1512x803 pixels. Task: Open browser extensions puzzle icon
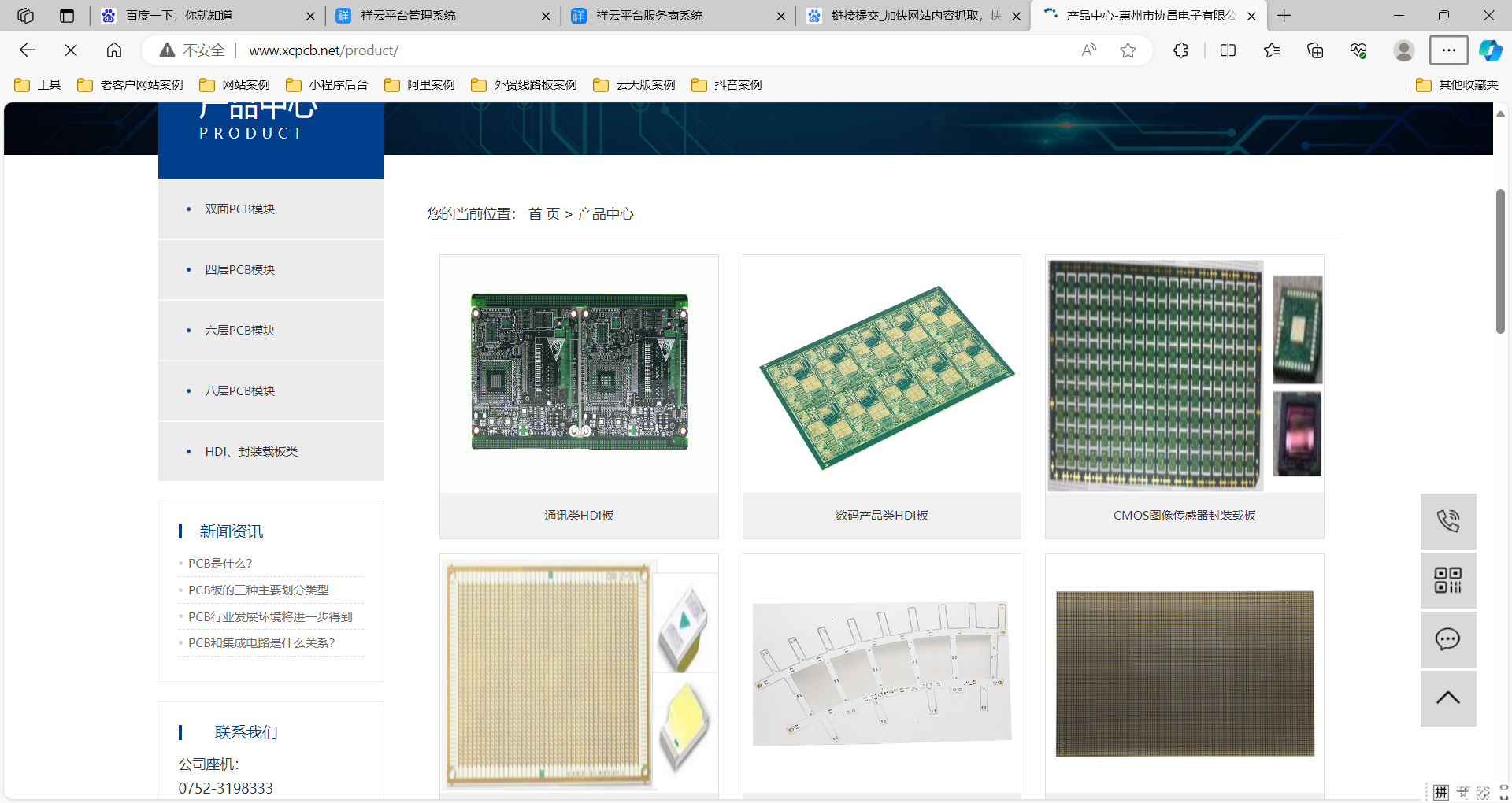click(x=1180, y=50)
